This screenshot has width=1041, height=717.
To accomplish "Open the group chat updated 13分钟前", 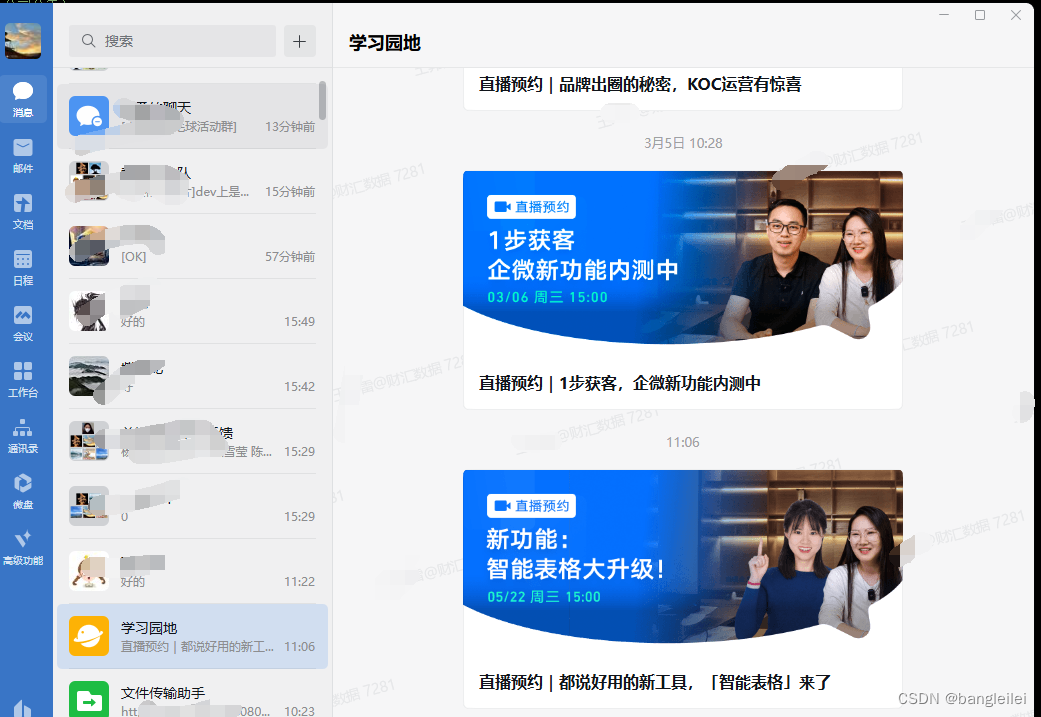I will pos(193,116).
